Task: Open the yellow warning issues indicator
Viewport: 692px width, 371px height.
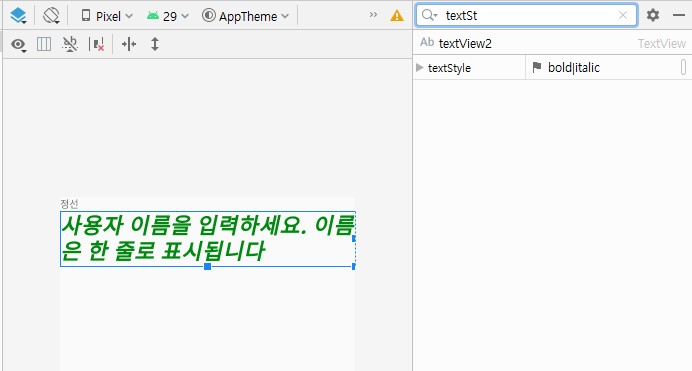Action: (x=397, y=16)
